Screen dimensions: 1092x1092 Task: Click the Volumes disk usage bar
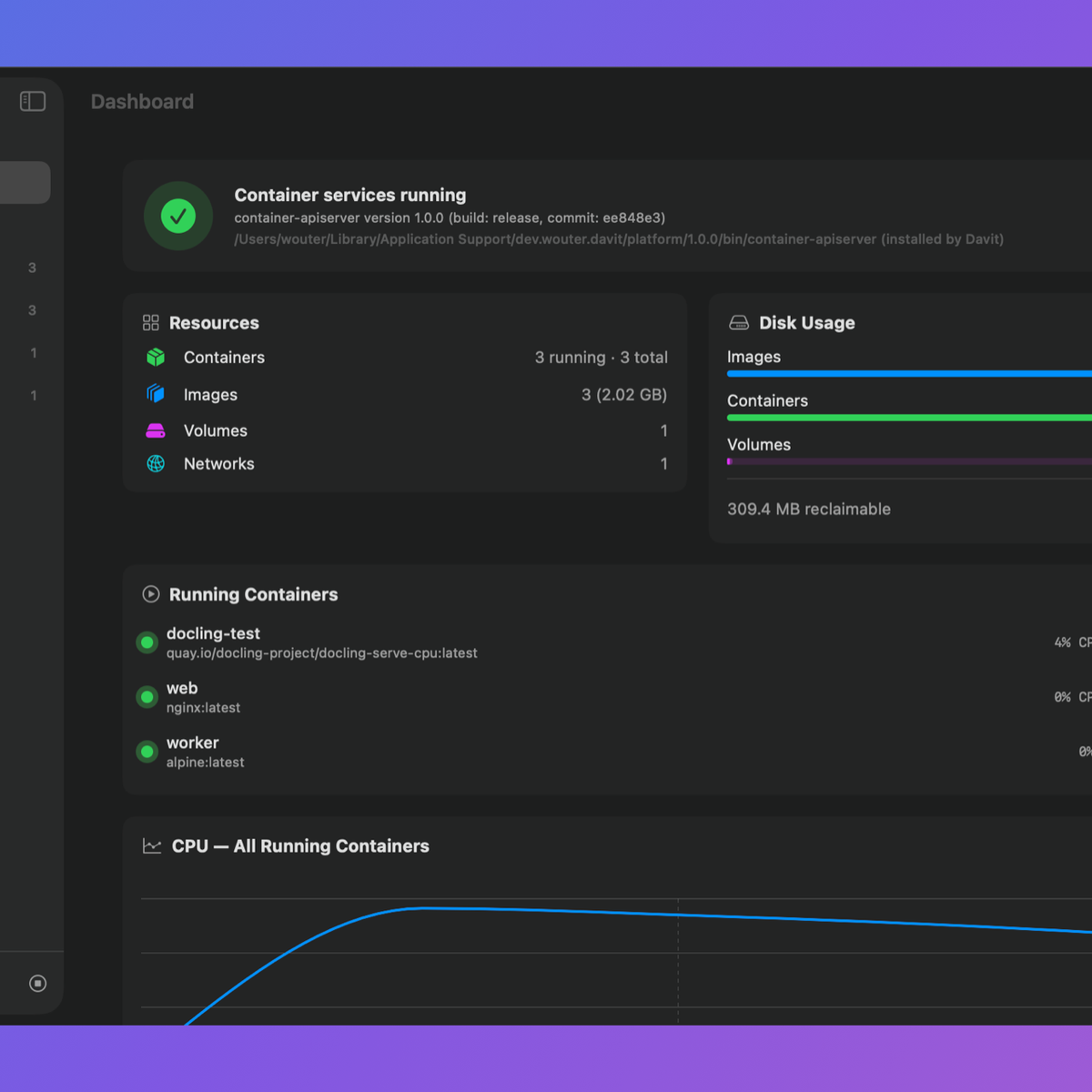909,461
